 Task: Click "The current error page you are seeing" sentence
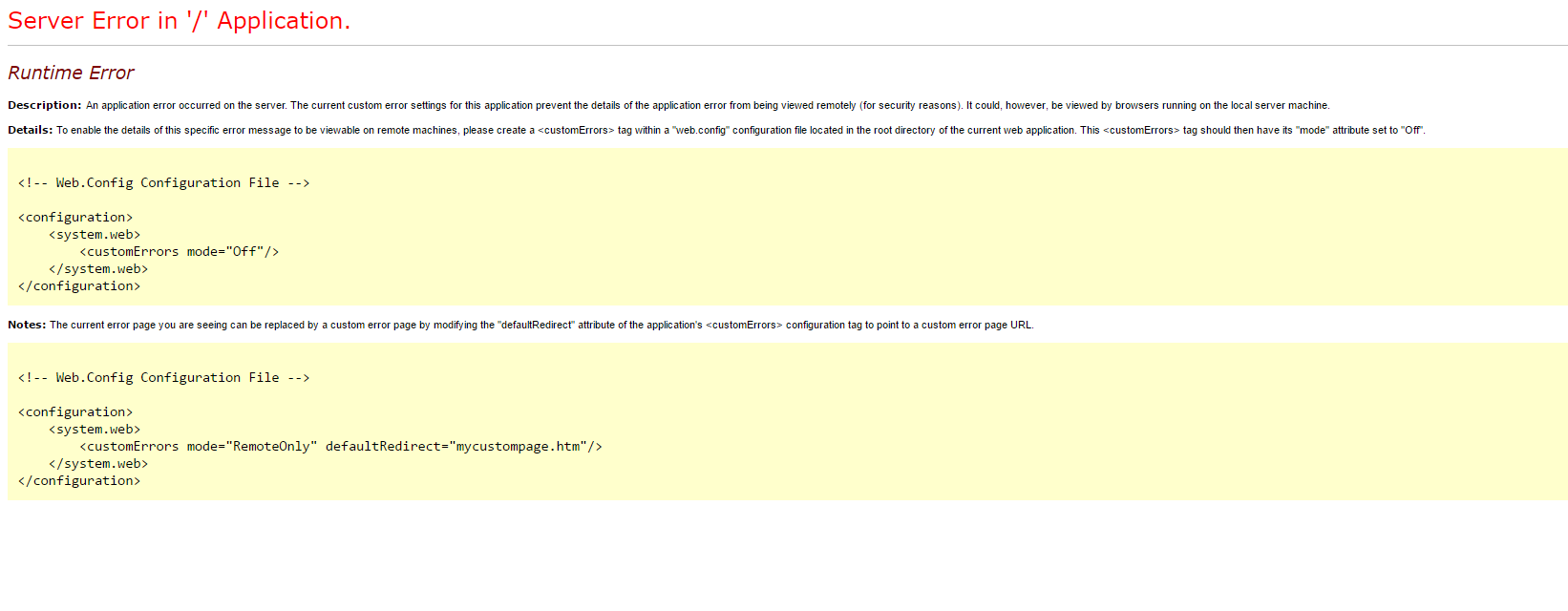pyautogui.click(x=541, y=325)
